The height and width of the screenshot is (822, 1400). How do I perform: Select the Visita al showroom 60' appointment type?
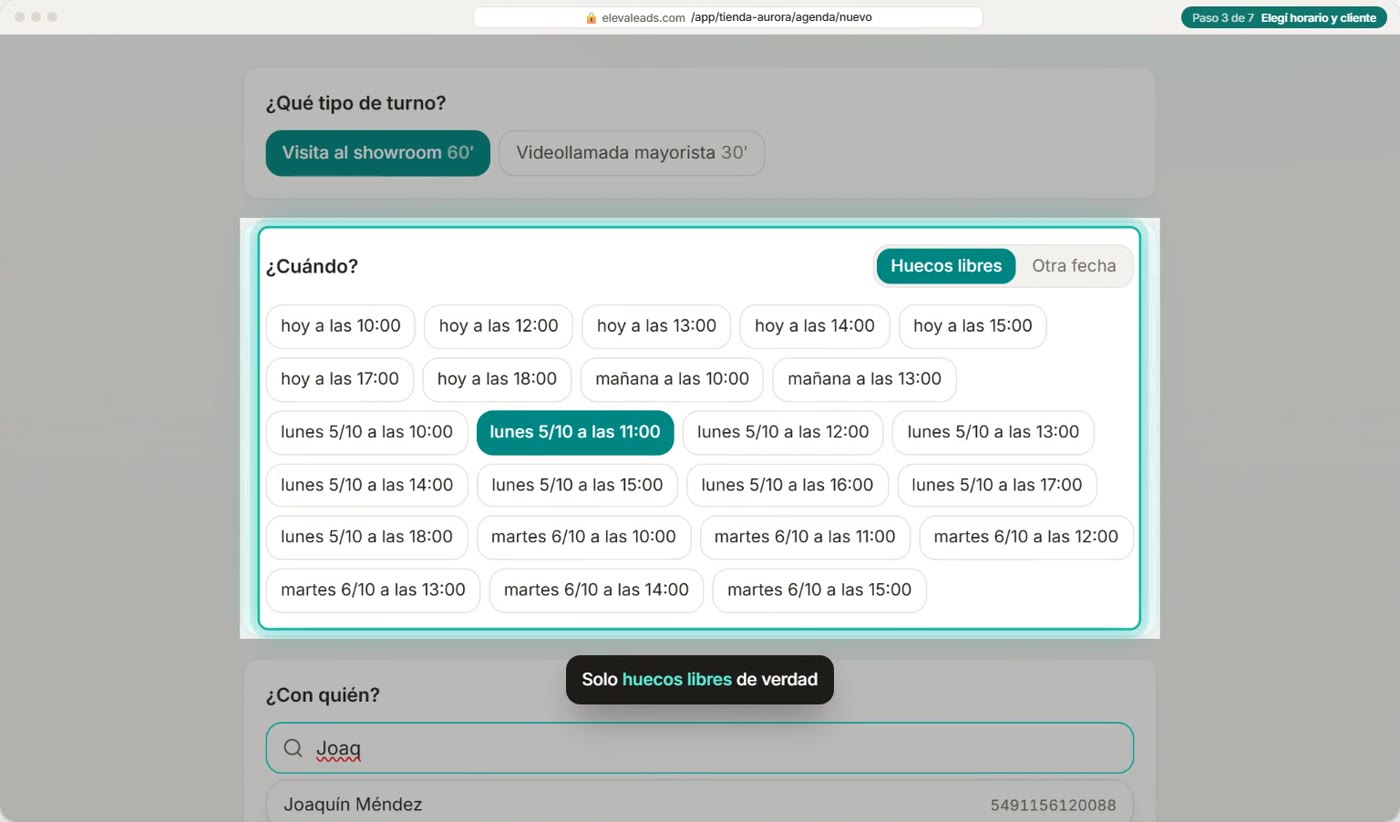pyautogui.click(x=378, y=153)
